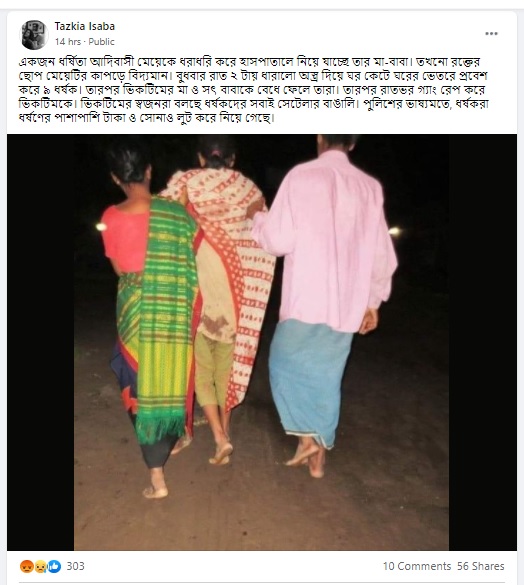Open the 10 Comments link
Screen dimensions: 524x585
(417, 566)
